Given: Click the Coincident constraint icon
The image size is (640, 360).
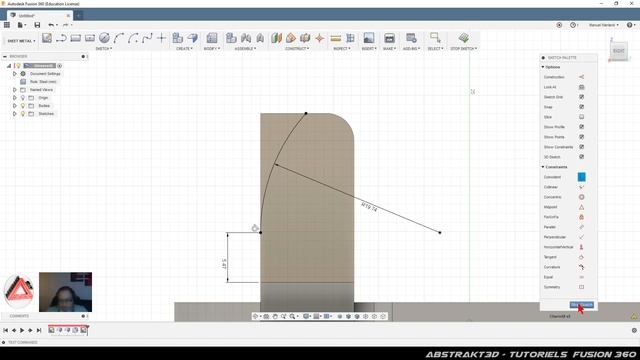Looking at the screenshot, I should (x=581, y=177).
